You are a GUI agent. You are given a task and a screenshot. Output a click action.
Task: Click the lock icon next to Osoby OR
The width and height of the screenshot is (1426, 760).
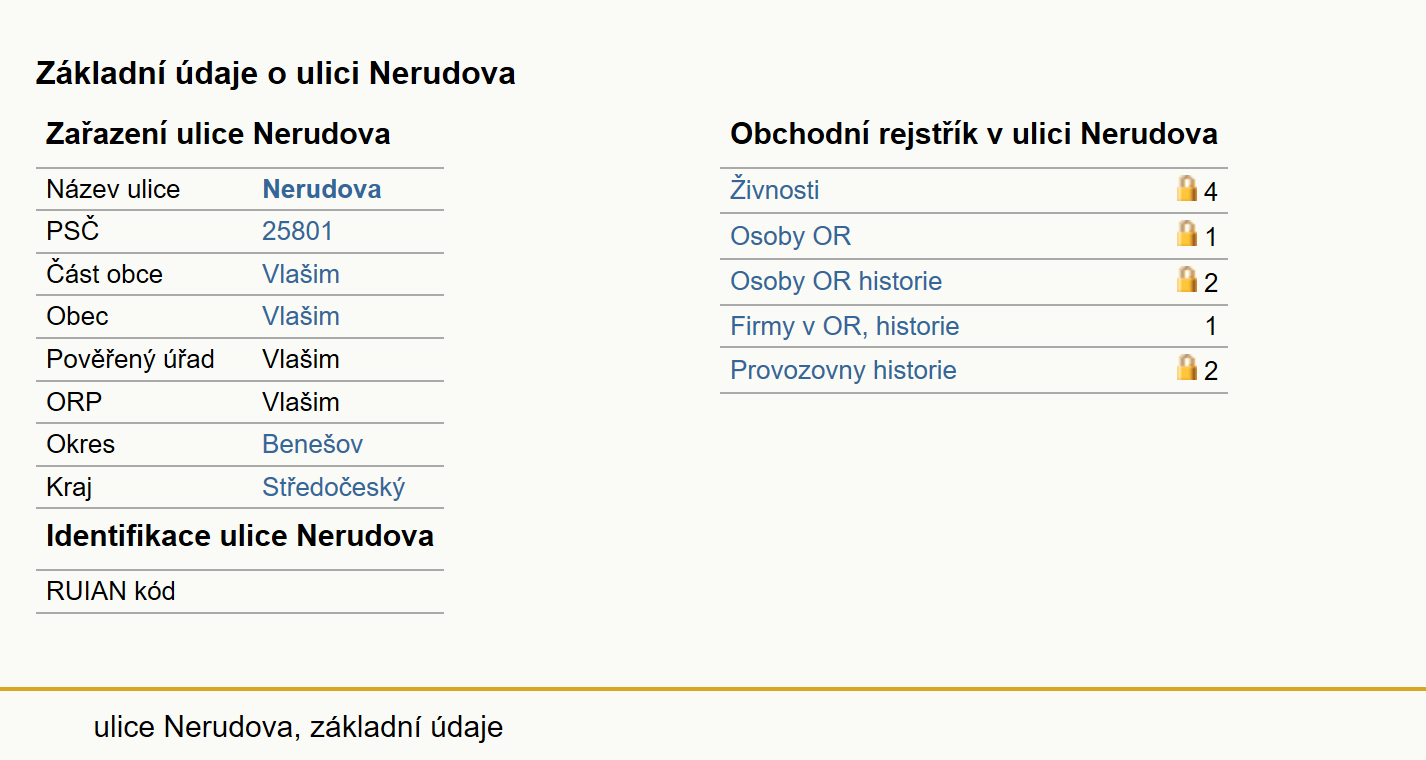tap(1187, 234)
